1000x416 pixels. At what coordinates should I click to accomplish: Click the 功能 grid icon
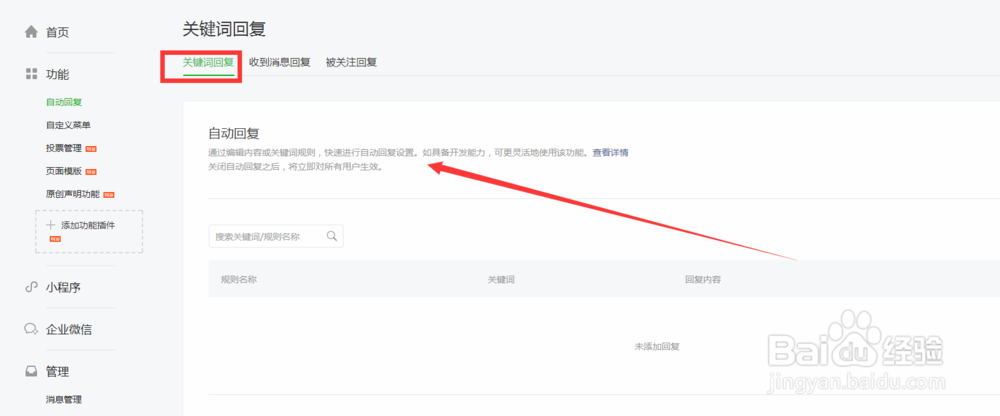point(31,74)
